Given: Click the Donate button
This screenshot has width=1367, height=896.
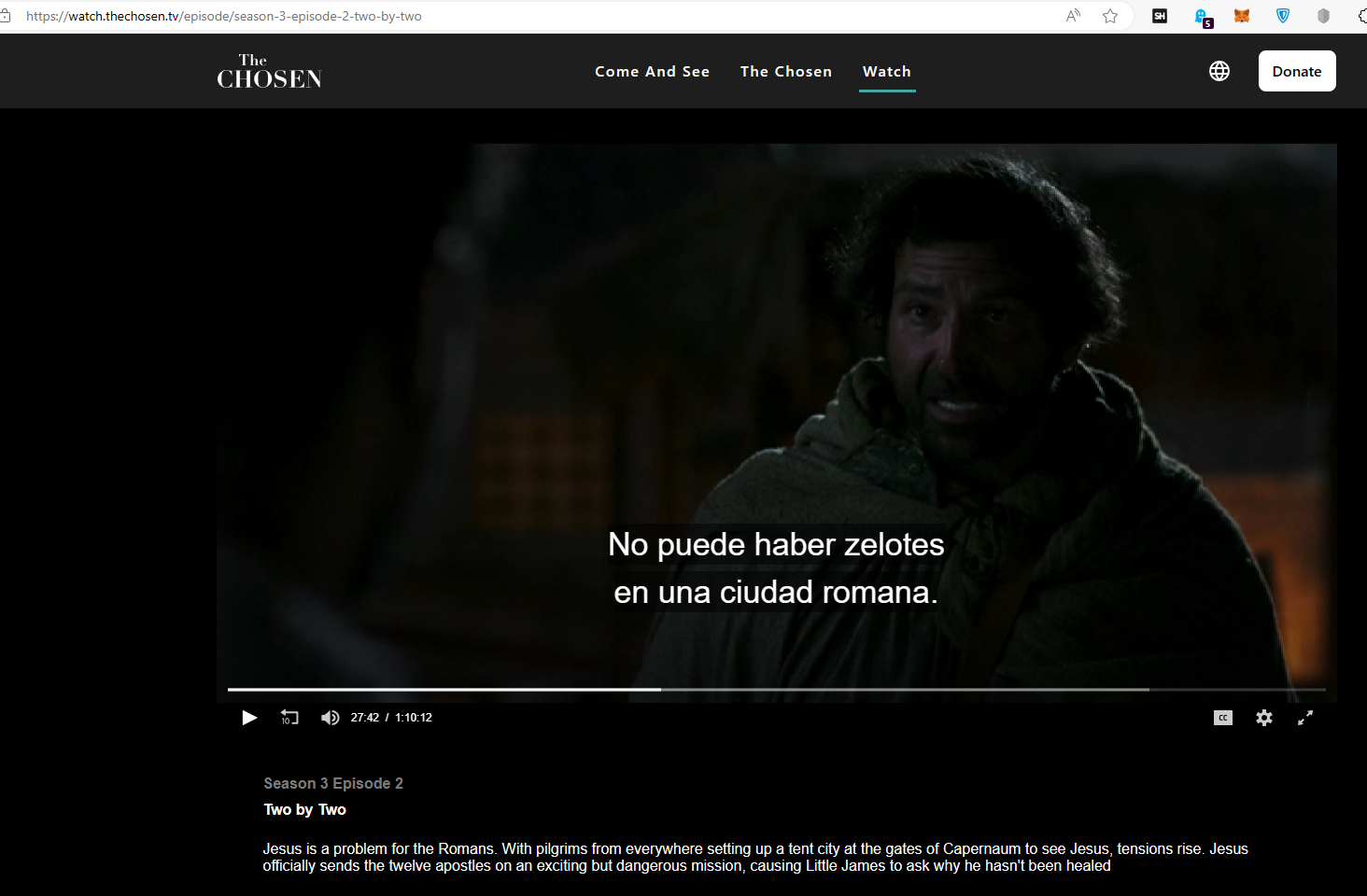Looking at the screenshot, I should 1297,71.
